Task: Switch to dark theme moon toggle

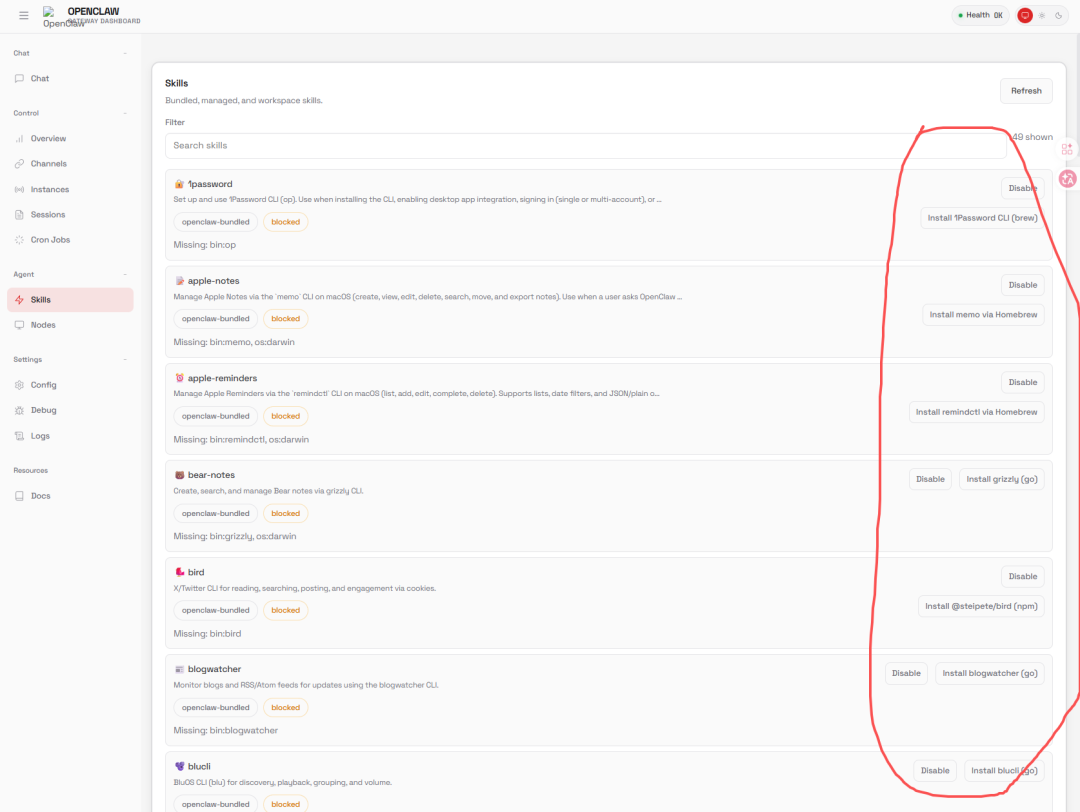Action: pos(1058,15)
